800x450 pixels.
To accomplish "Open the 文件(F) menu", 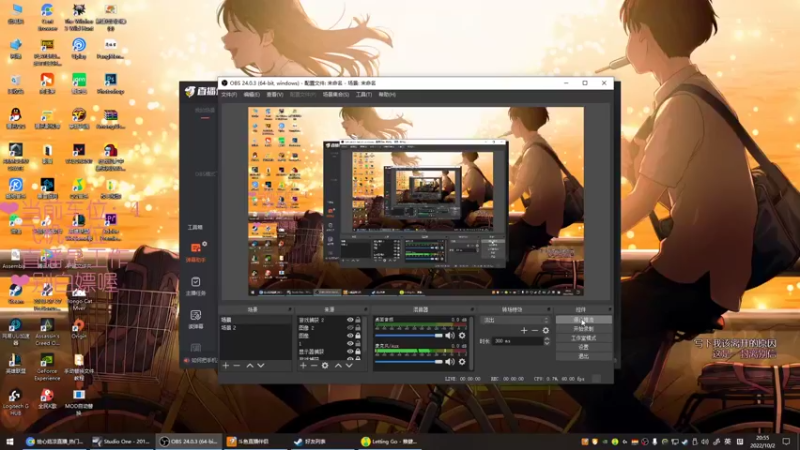I will (x=229, y=94).
